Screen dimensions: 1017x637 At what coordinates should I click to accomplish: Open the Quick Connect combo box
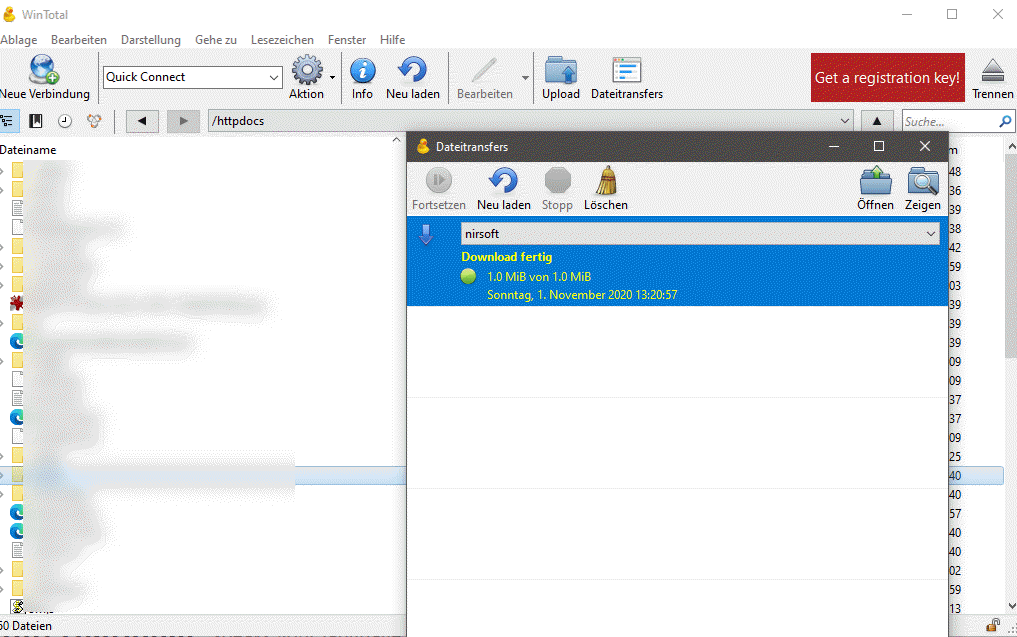point(193,77)
